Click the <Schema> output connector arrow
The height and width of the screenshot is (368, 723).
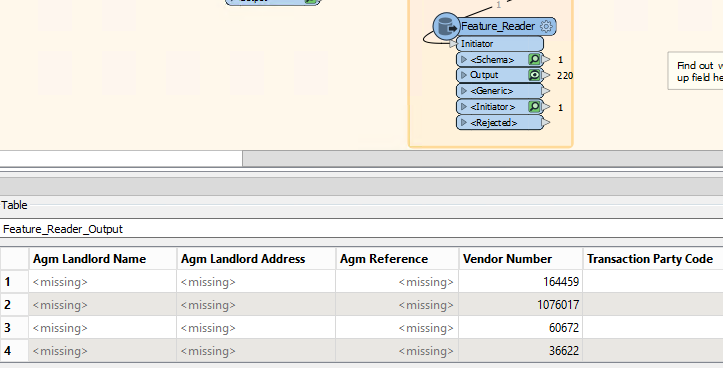546,59
